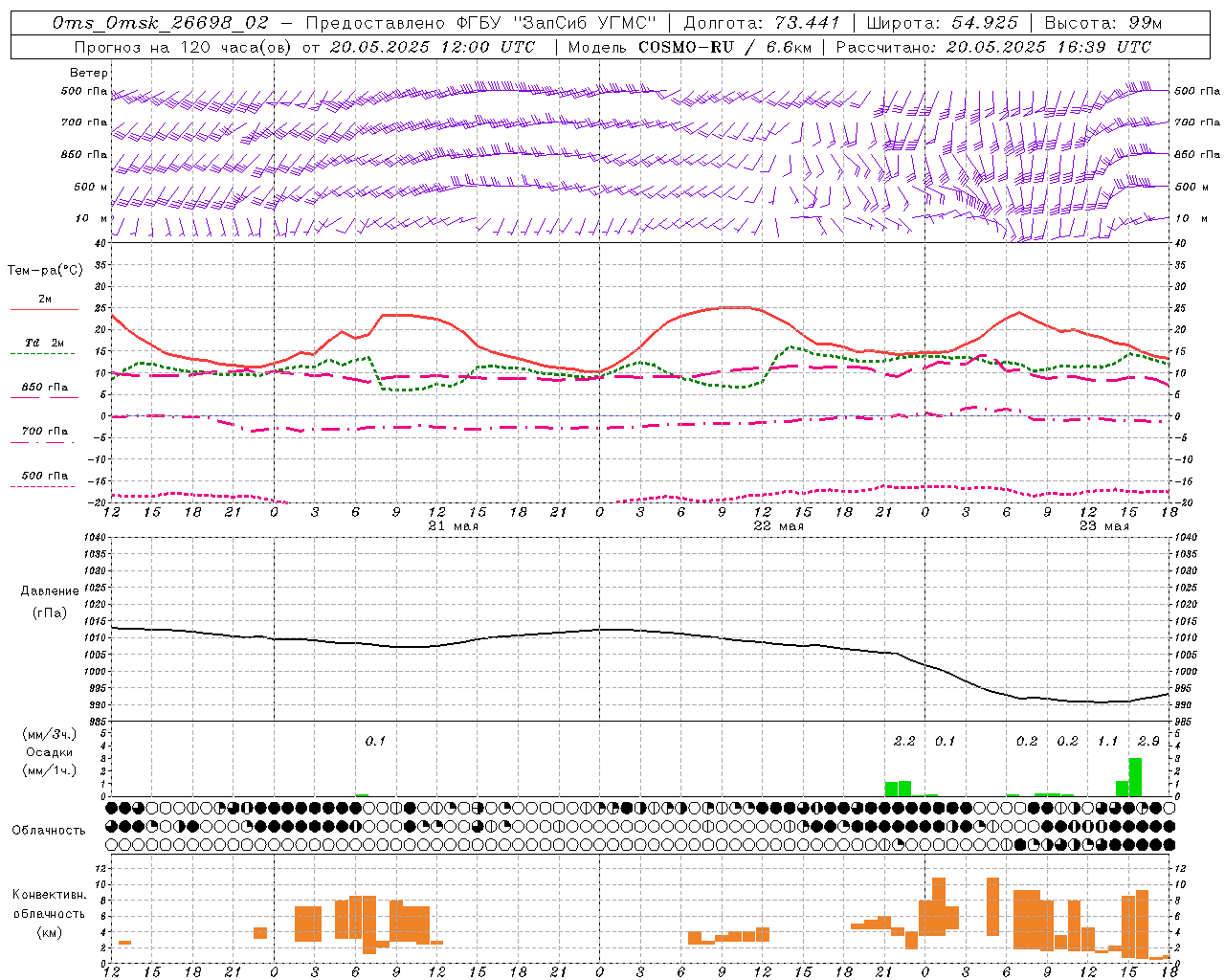Click the 2.2 precipitation total value
Screen dimensions: 1225x980
[904, 741]
